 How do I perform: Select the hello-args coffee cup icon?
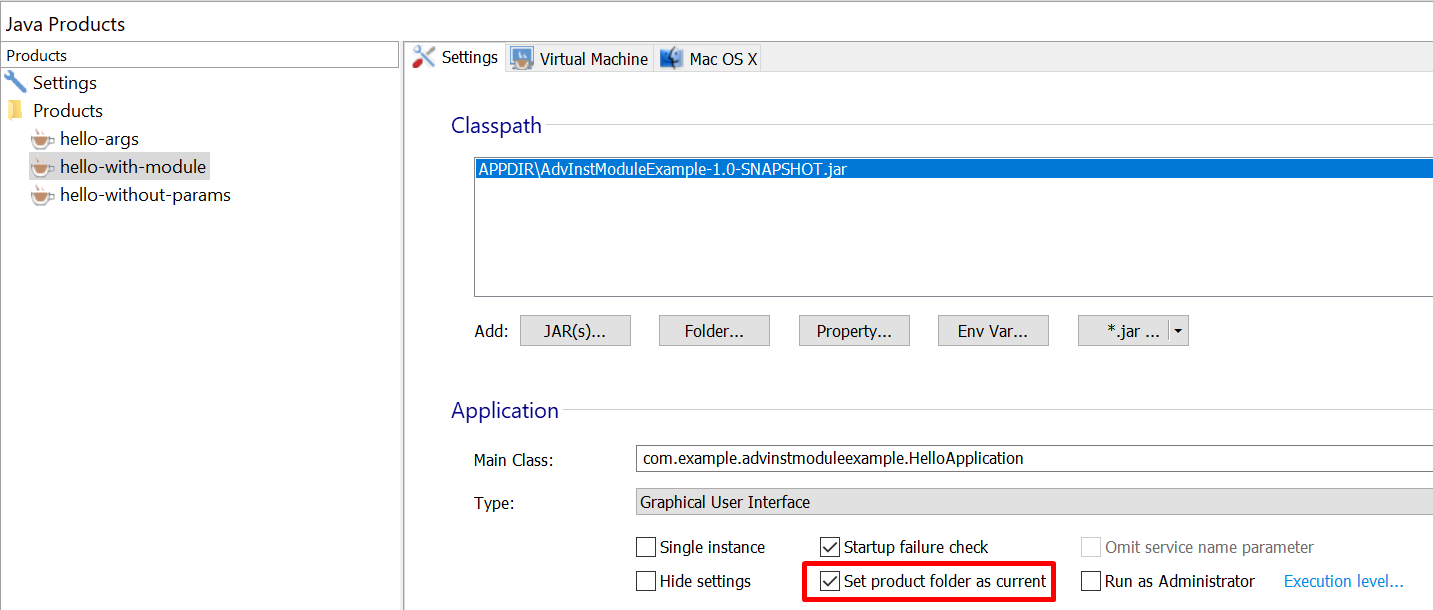(42, 139)
